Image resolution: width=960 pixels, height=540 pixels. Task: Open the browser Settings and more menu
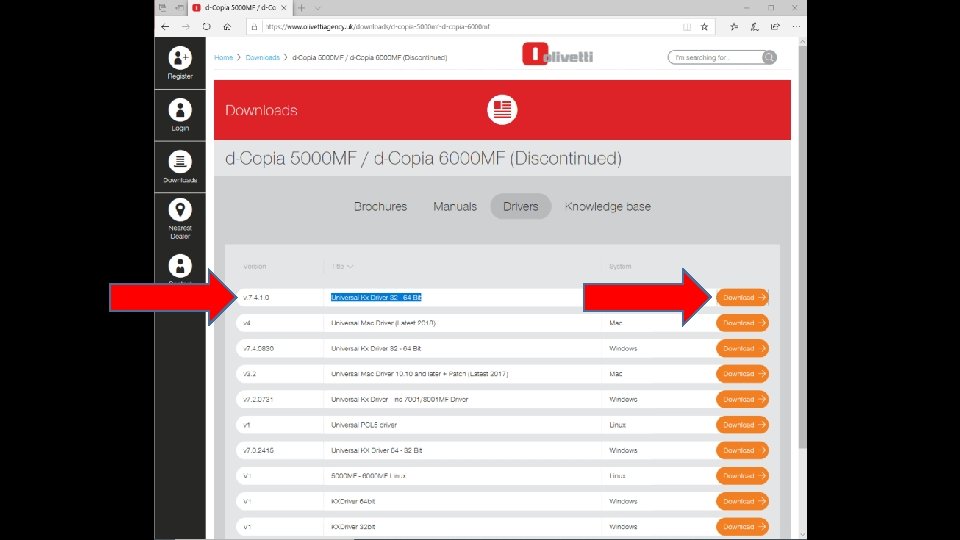(x=796, y=27)
